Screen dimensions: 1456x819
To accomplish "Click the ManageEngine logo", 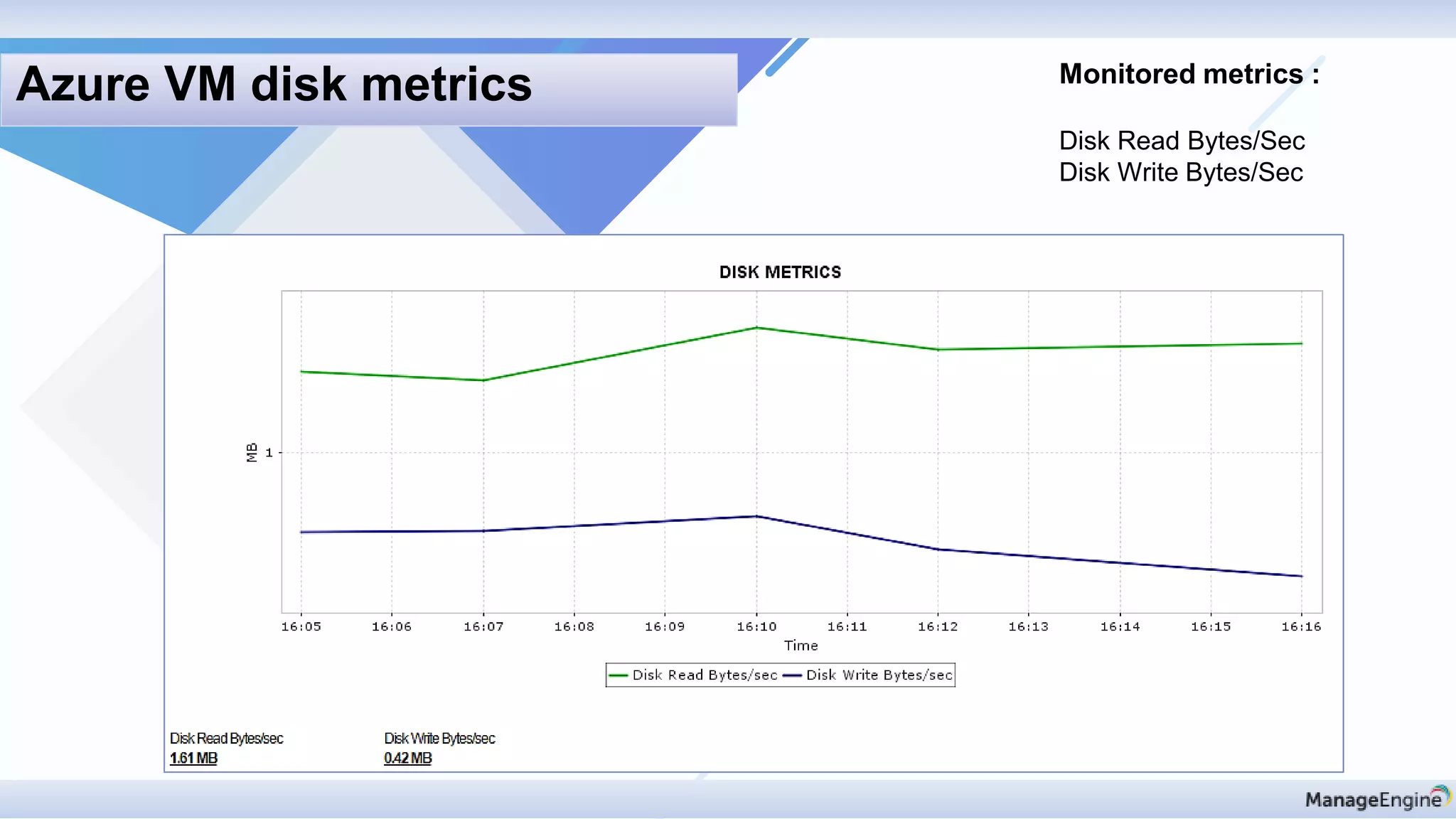I will pyautogui.click(x=1378, y=798).
